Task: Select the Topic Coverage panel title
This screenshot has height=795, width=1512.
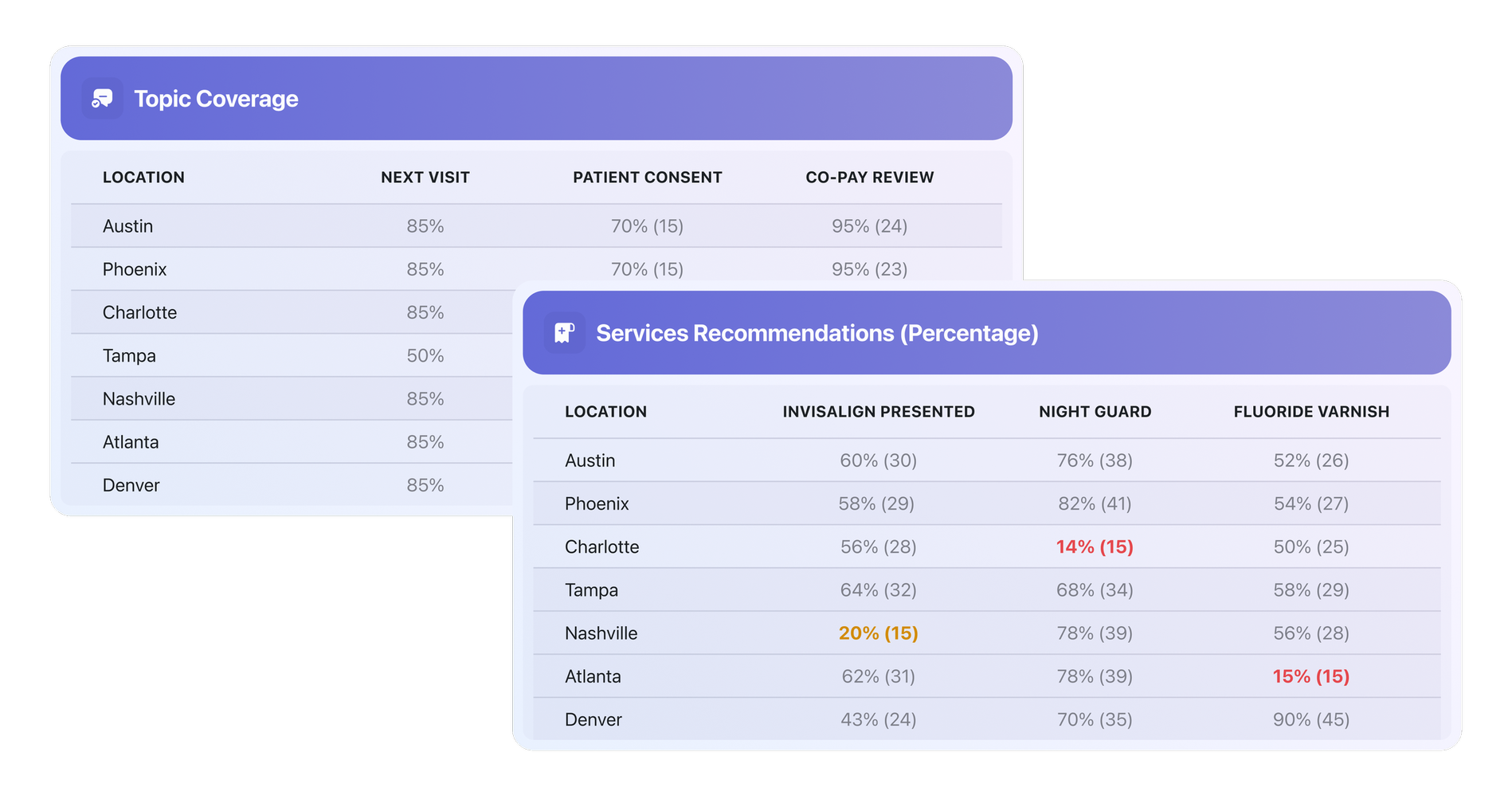Action: coord(216,99)
